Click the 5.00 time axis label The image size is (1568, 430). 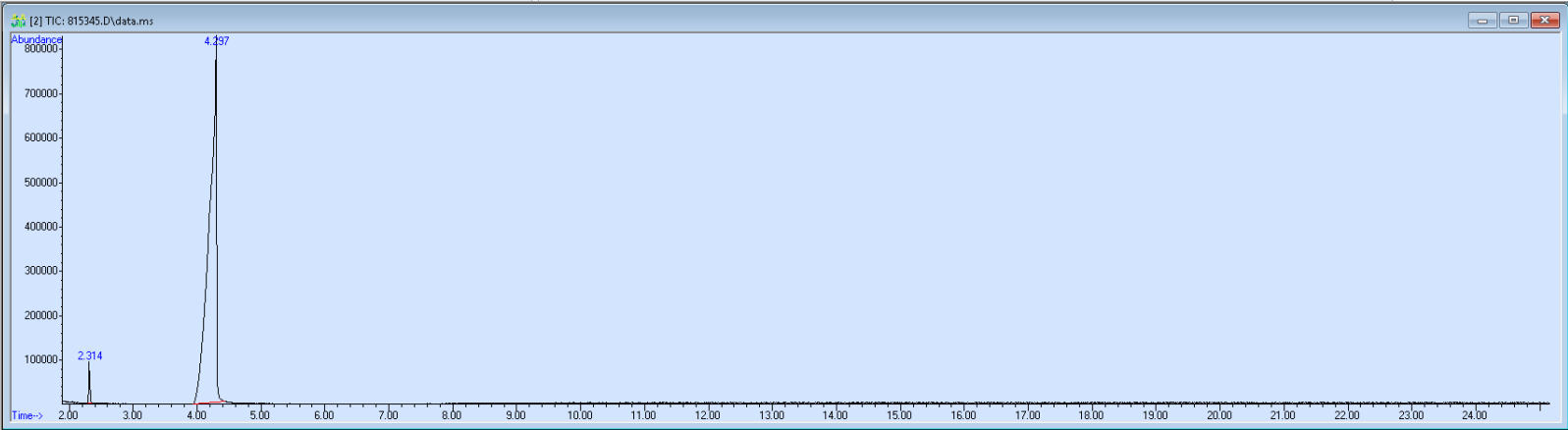260,415
